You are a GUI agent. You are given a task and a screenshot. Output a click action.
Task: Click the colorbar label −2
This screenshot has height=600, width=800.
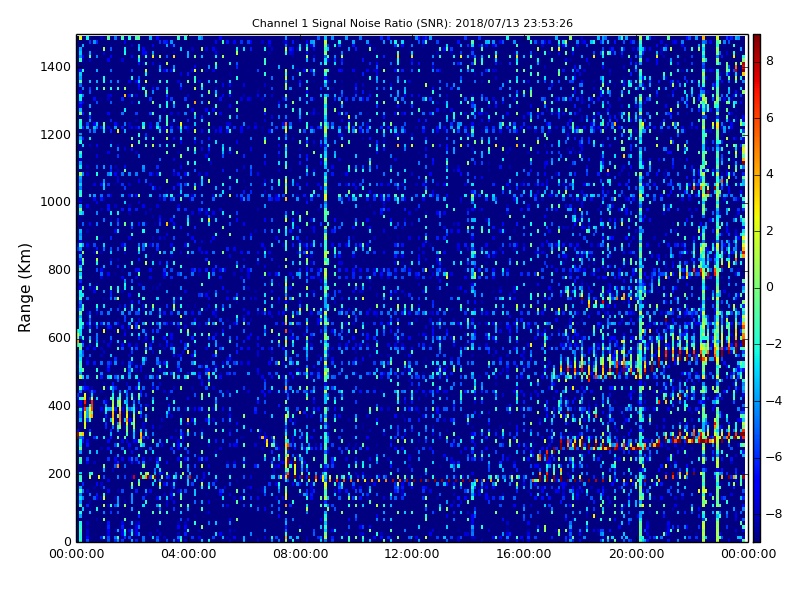coord(774,344)
